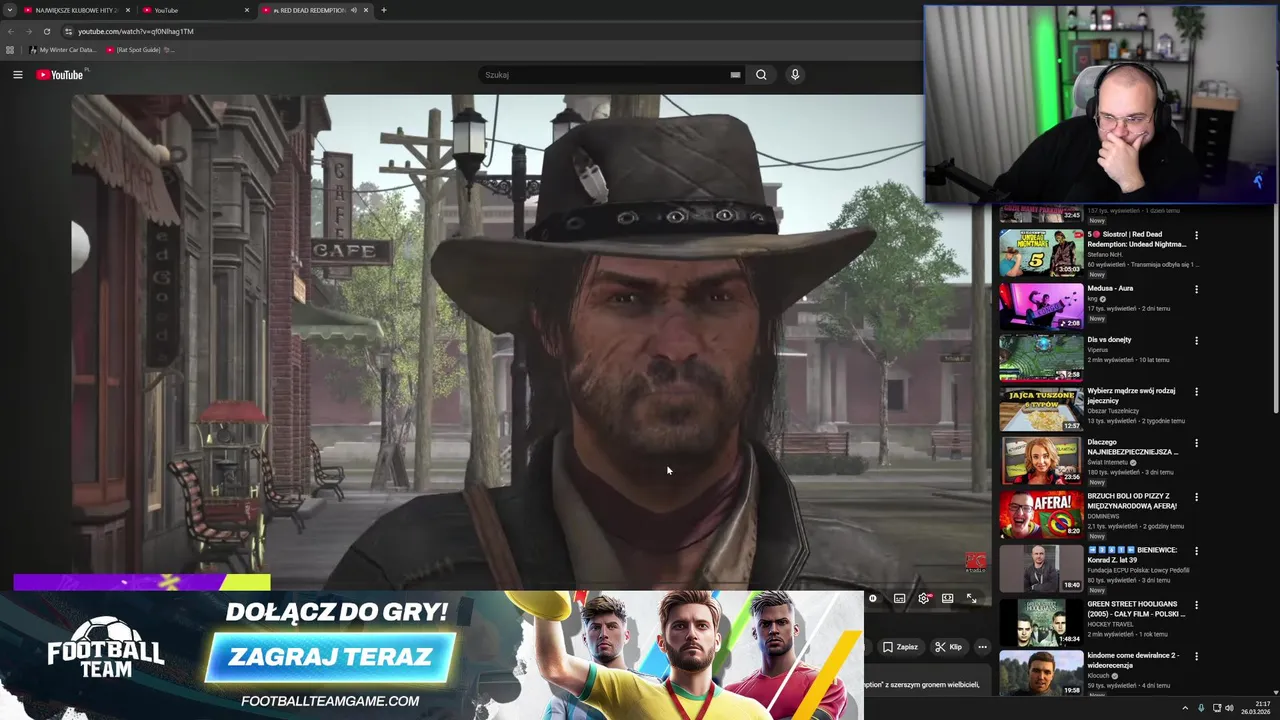Open kindome come dewiralnce 2 video title
This screenshot has width=1280, height=720.
(x=1134, y=660)
